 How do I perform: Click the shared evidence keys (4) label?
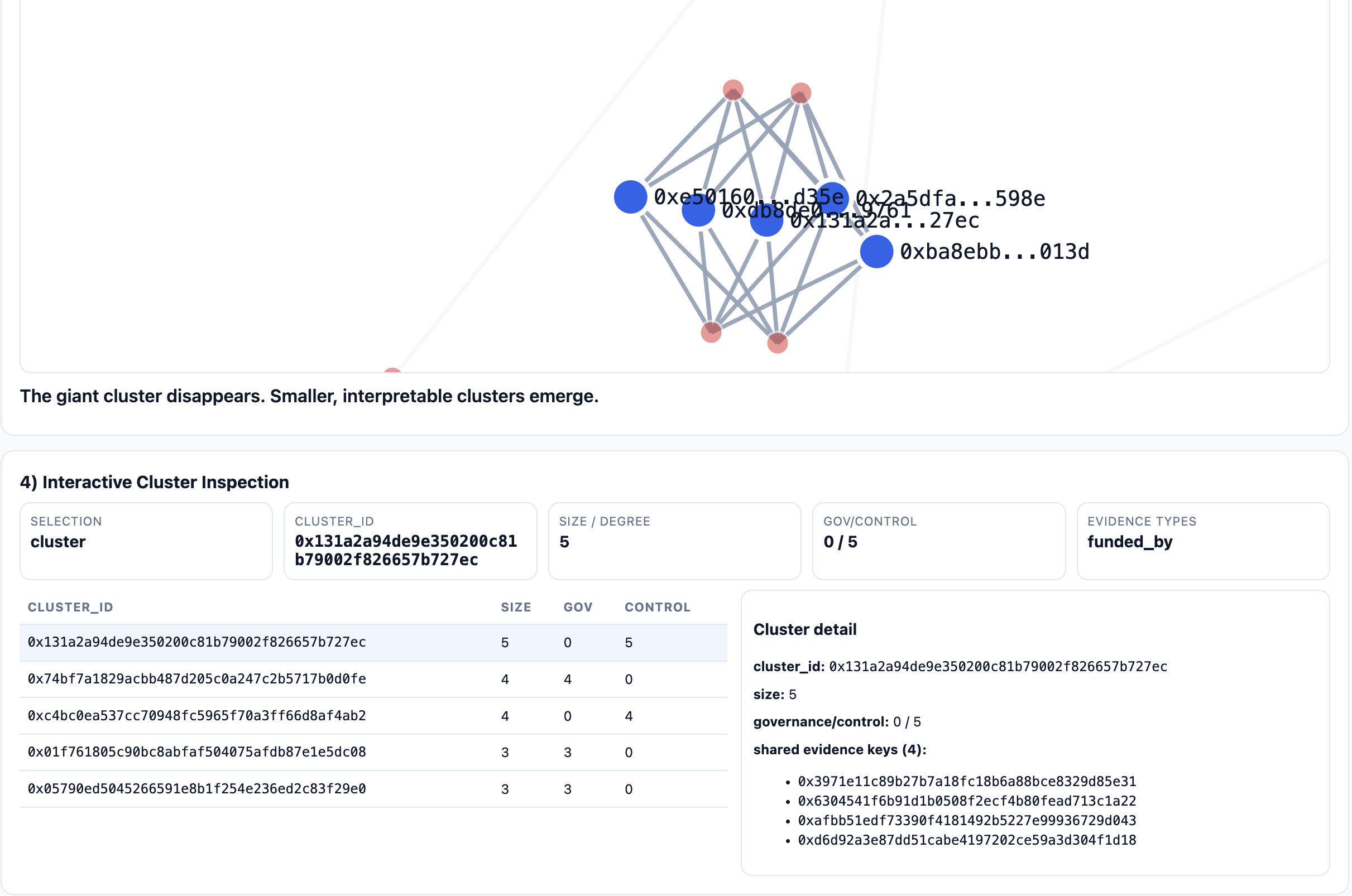[x=840, y=750]
